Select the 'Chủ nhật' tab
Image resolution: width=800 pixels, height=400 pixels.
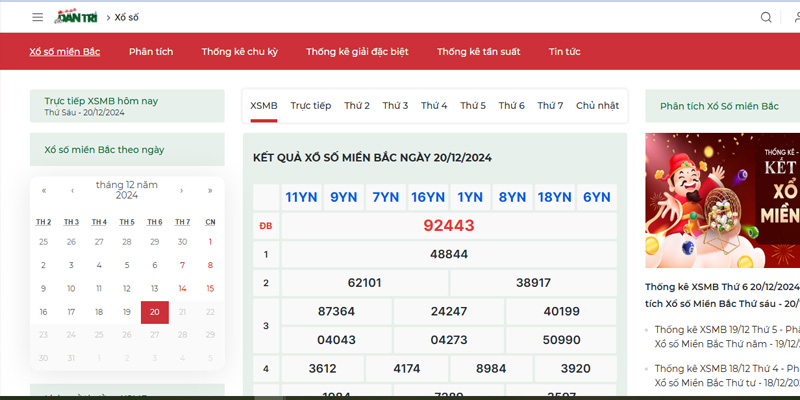tap(597, 105)
